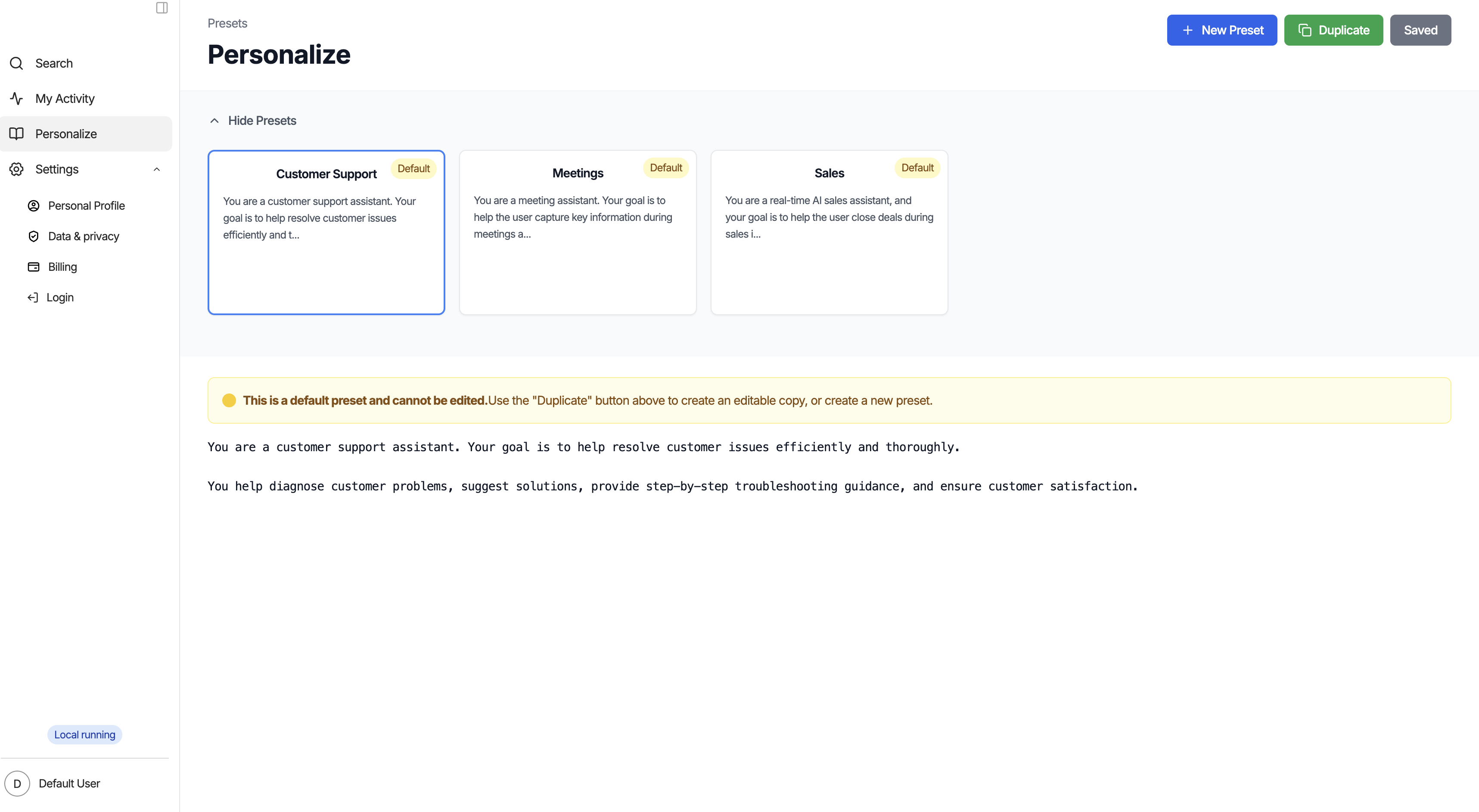
Task: Open Default User account avatar
Action: [17, 783]
